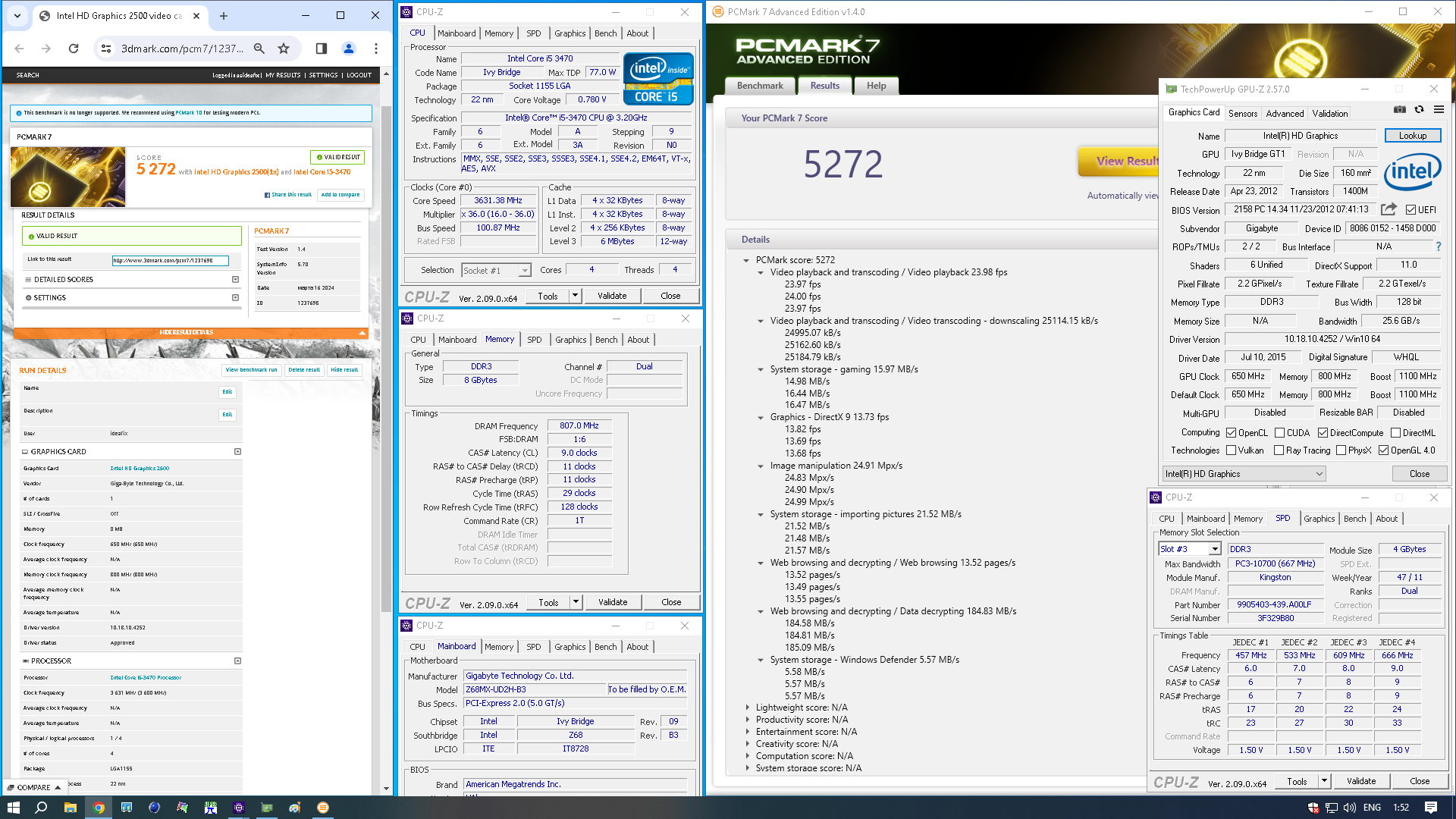This screenshot has height=819, width=1456.
Task: Expand DETAILED SCORES section on 3DMark page
Action: click(x=235, y=280)
